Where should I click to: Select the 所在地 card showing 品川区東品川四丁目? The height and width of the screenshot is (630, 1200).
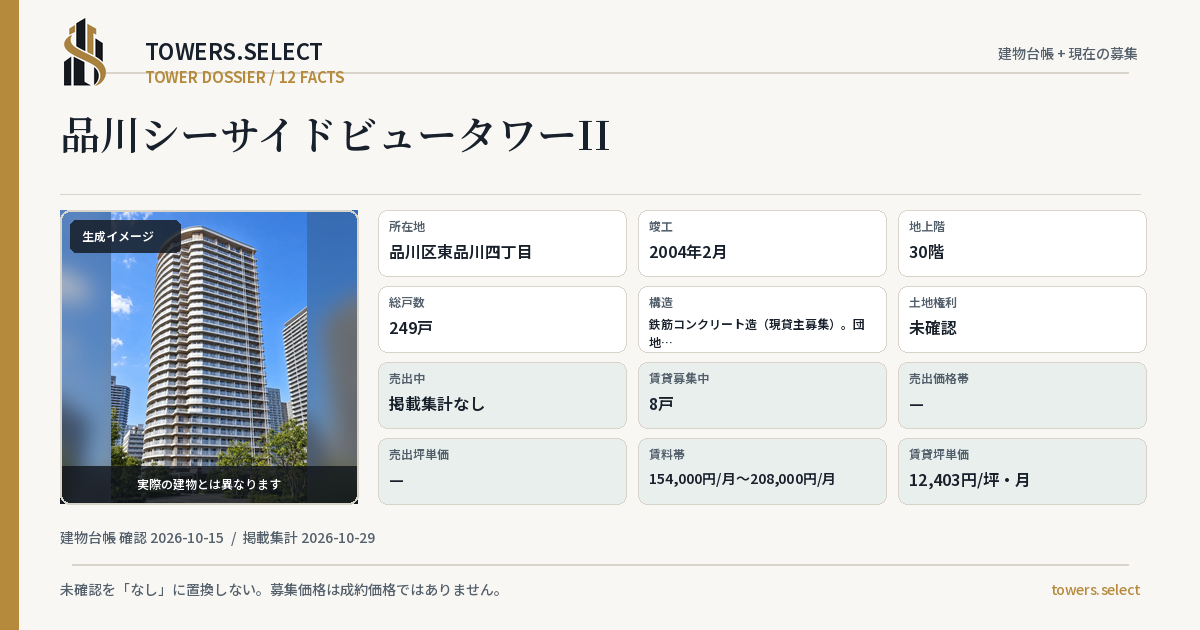tap(502, 243)
